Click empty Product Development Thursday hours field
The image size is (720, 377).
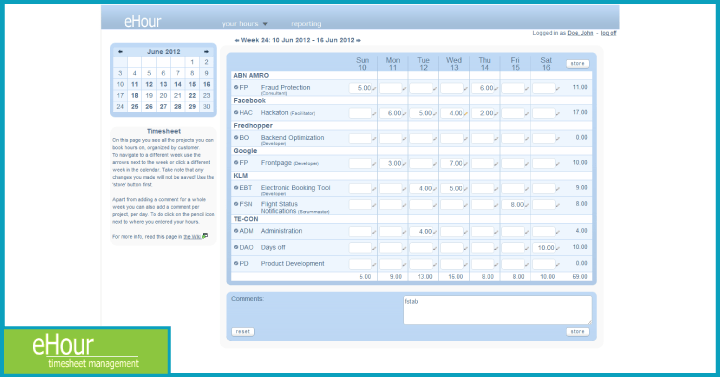coord(483,264)
